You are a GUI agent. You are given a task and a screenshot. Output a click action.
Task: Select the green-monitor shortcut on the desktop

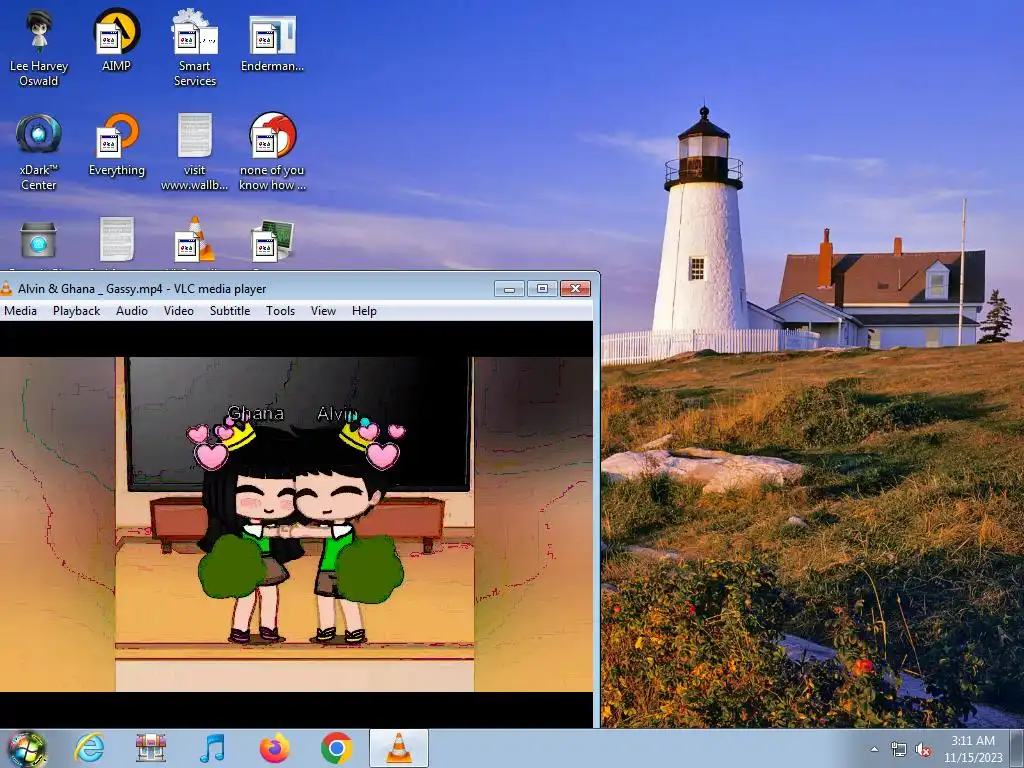[272, 240]
